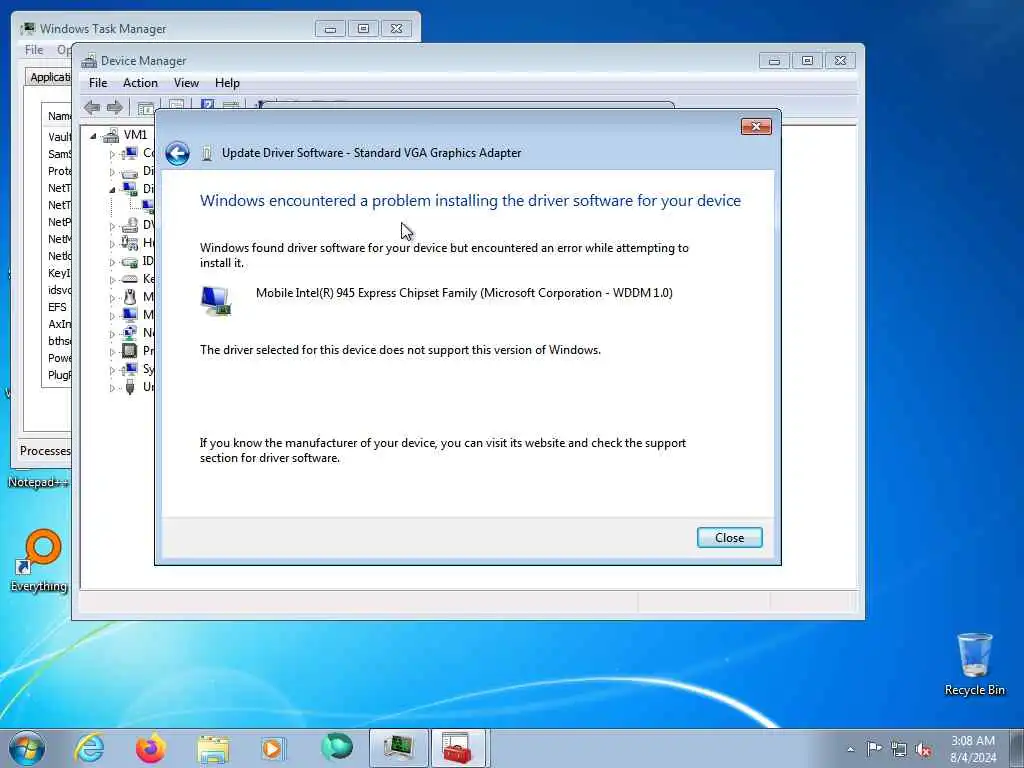The height and width of the screenshot is (768, 1024).
Task: Select the Processors chip icon
Action: [130, 351]
